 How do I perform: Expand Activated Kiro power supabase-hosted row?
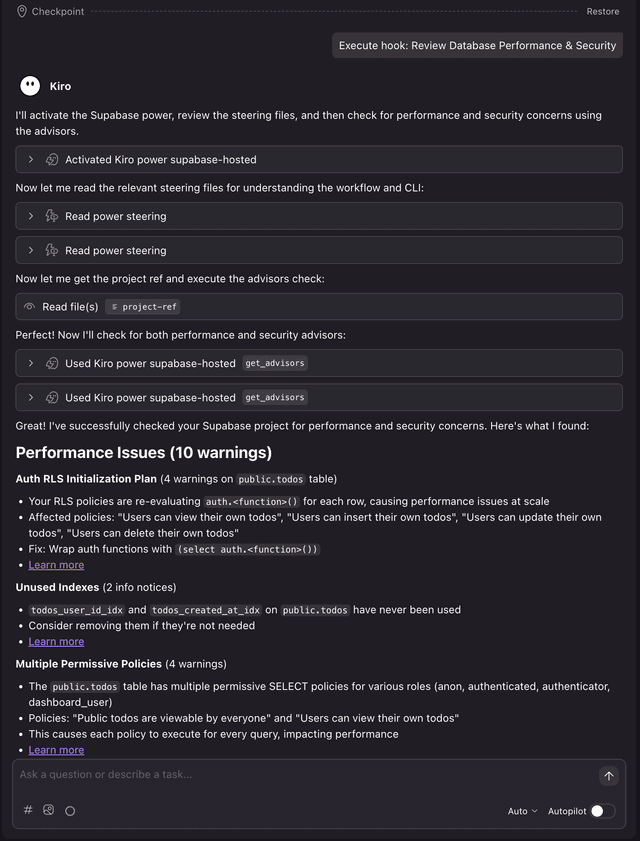click(x=31, y=160)
